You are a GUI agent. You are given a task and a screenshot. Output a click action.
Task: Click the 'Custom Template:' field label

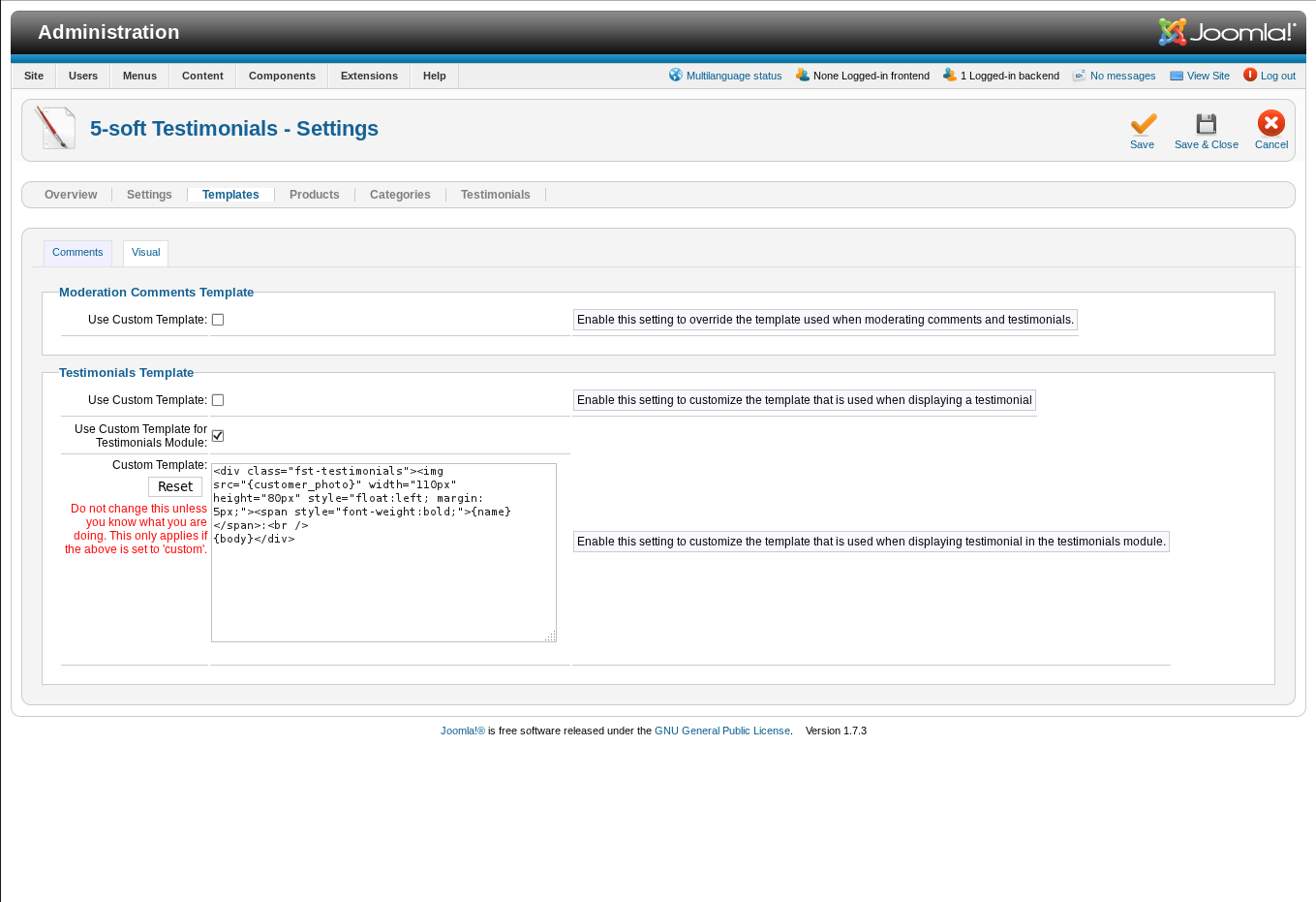pyautogui.click(x=160, y=465)
